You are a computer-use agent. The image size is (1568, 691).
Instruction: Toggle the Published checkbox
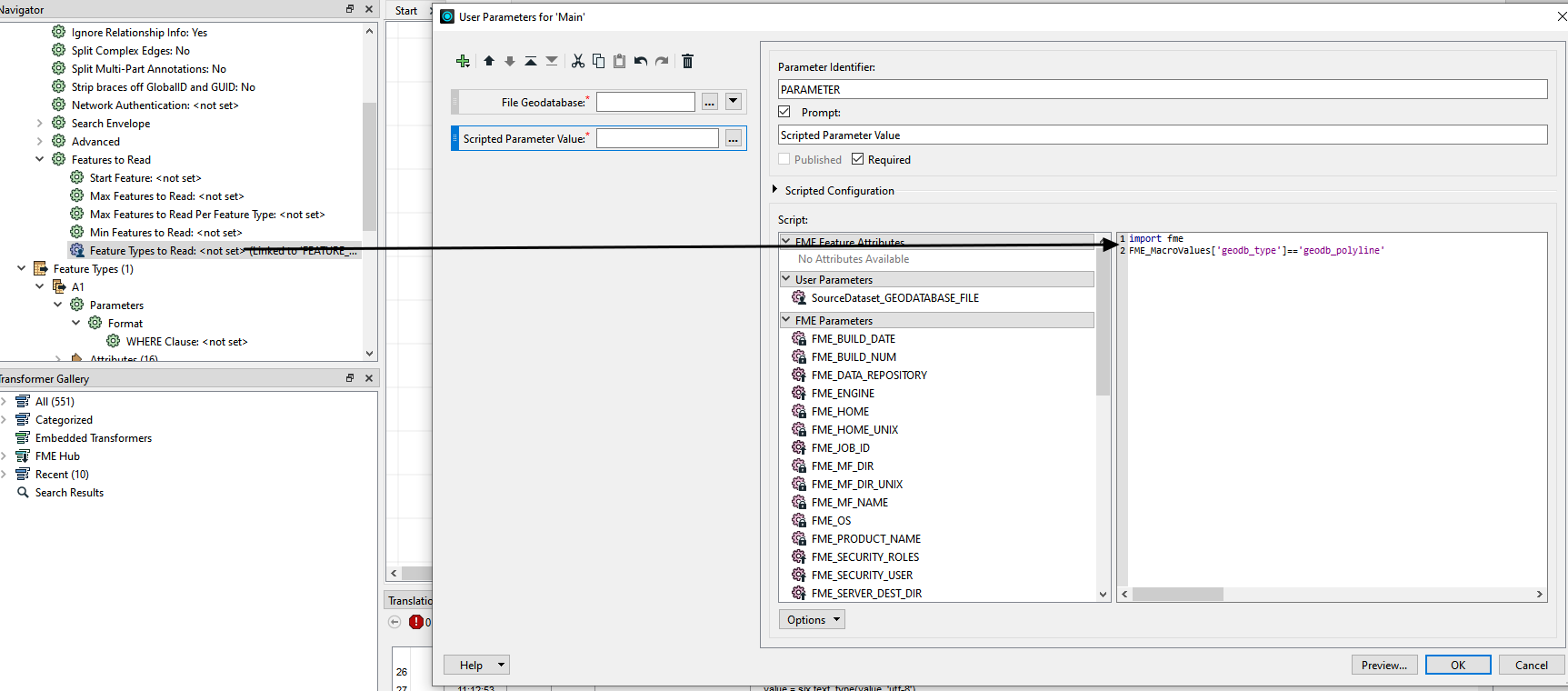784,159
